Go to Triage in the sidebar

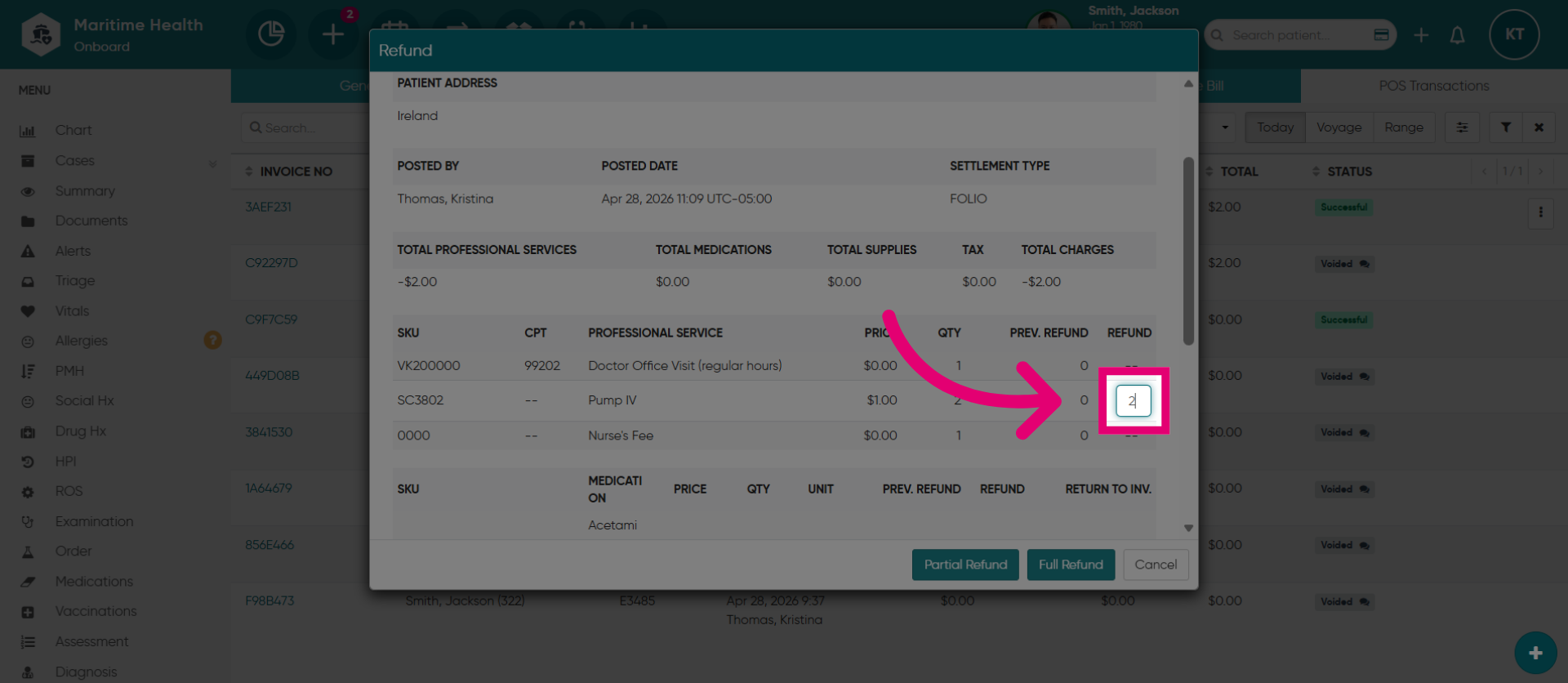75,280
